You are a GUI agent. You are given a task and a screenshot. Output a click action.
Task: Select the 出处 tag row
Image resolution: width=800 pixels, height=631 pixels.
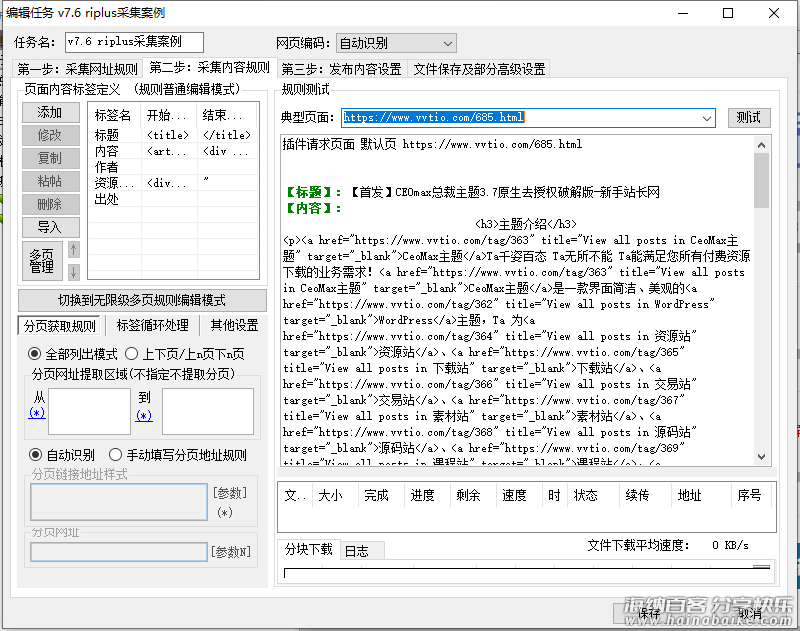point(173,199)
